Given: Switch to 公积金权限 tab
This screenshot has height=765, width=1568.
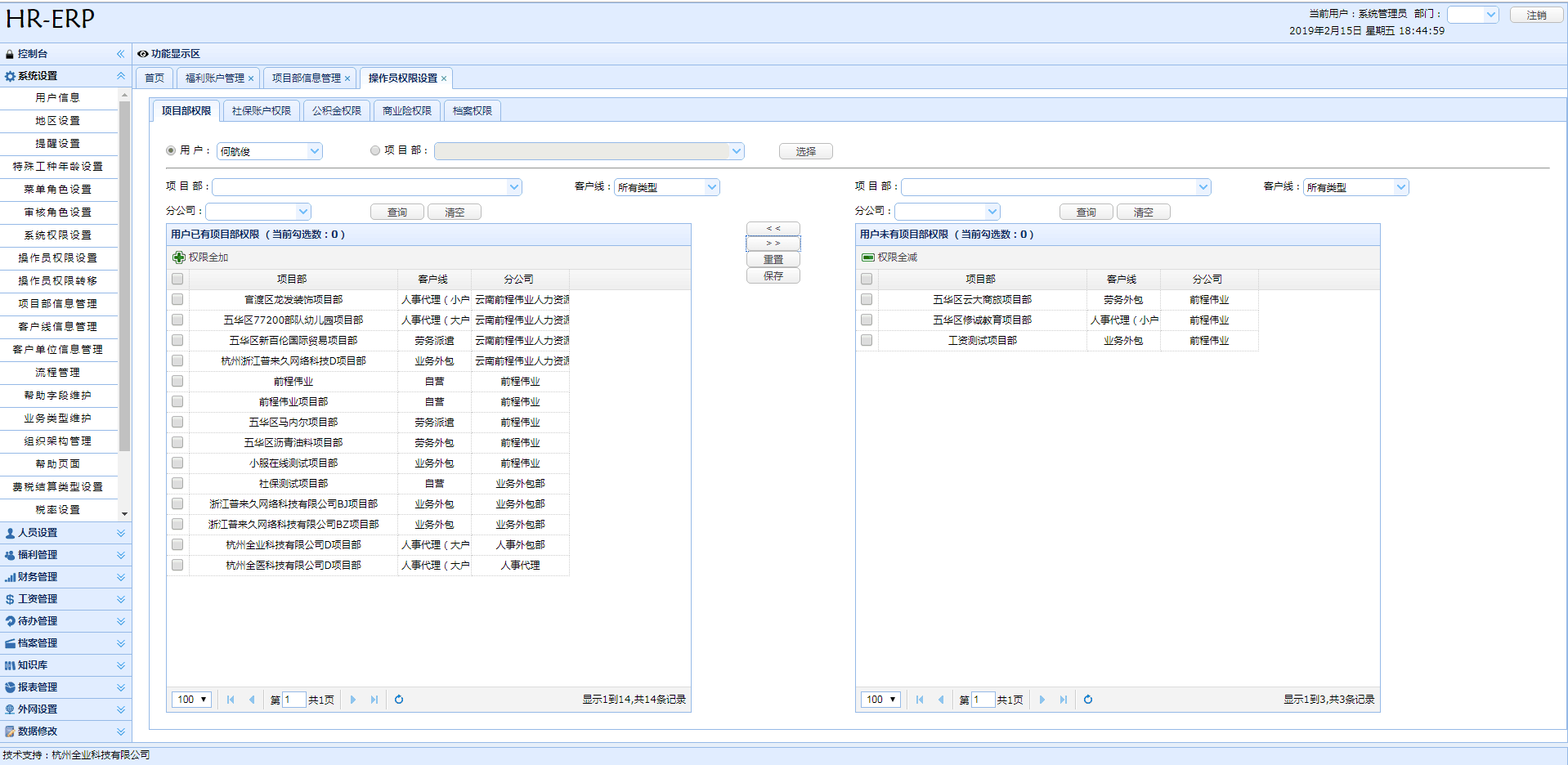Looking at the screenshot, I should click(337, 111).
